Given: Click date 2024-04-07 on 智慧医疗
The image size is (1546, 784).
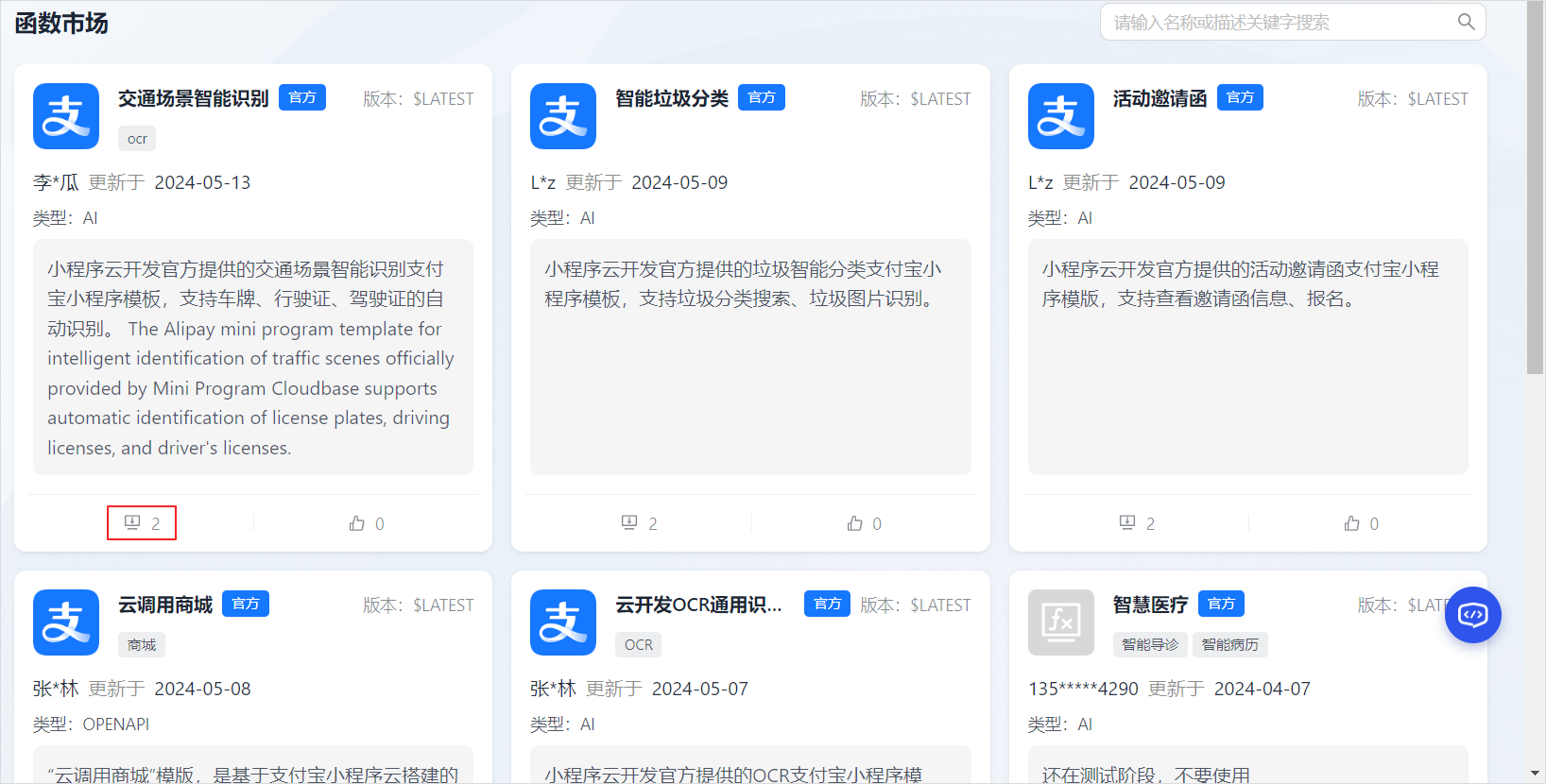Looking at the screenshot, I should point(1263,689).
